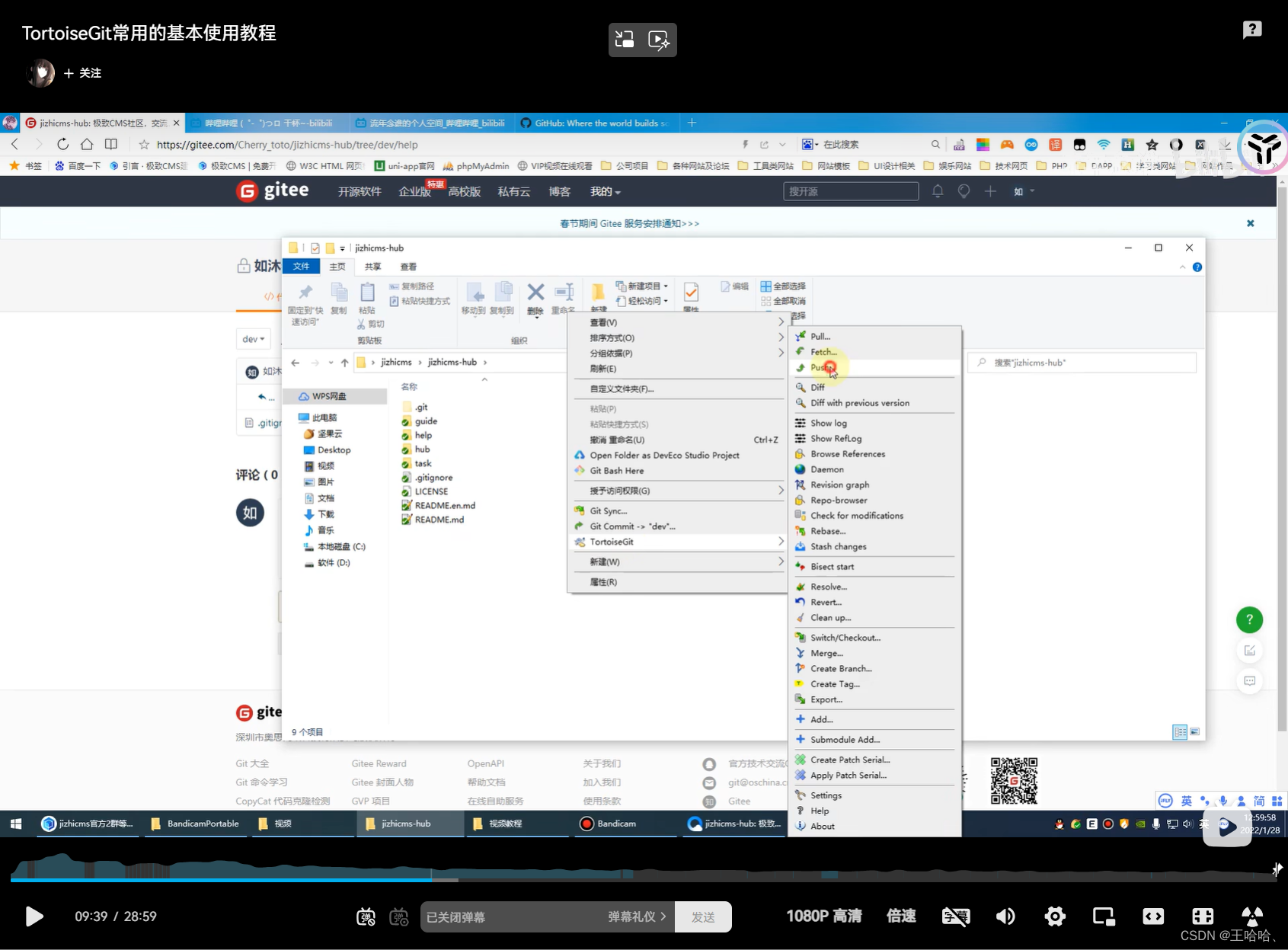Click the green help circle button
The width and height of the screenshot is (1288, 950).
(1249, 619)
